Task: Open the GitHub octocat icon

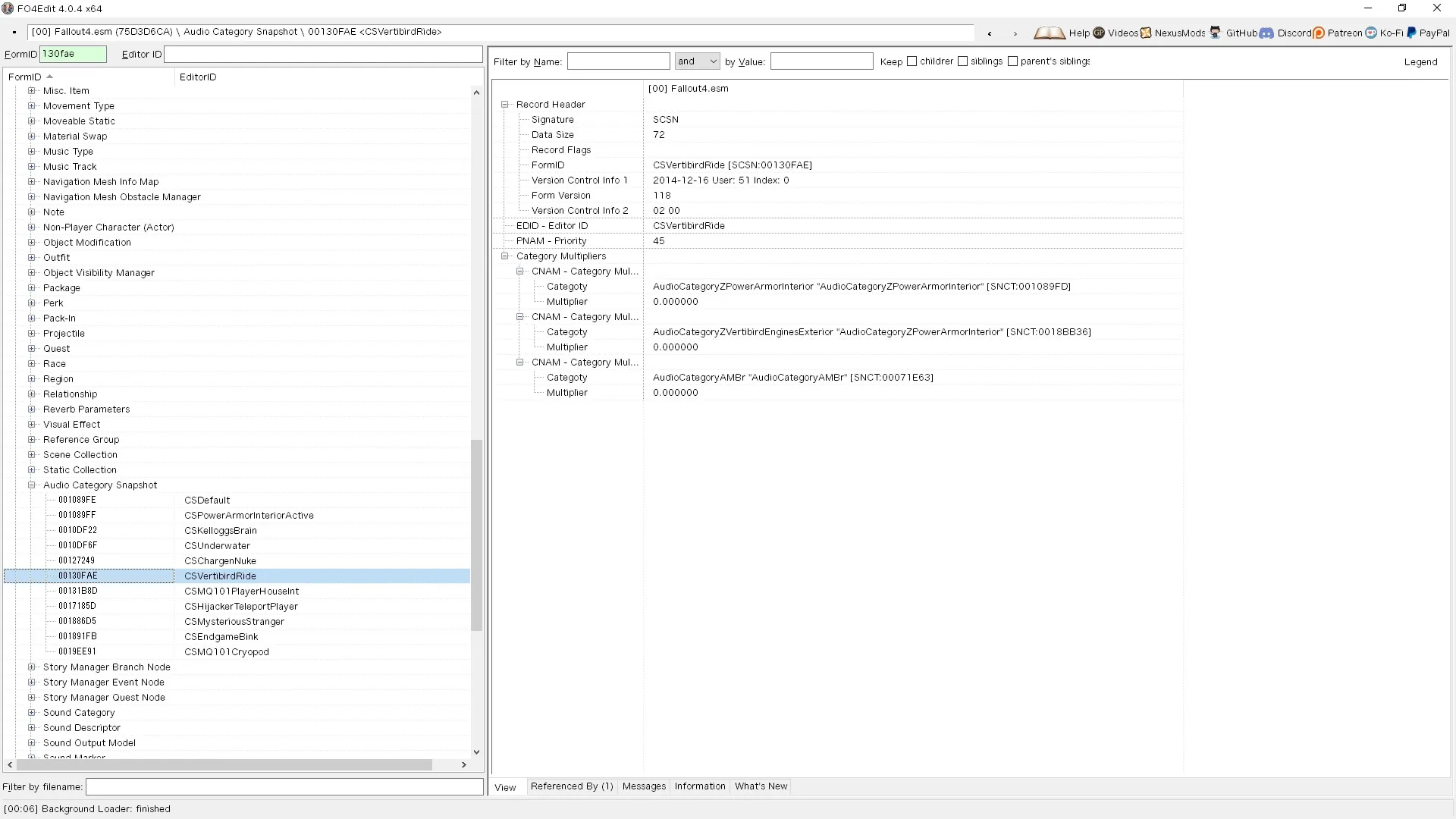Action: 1216,33
